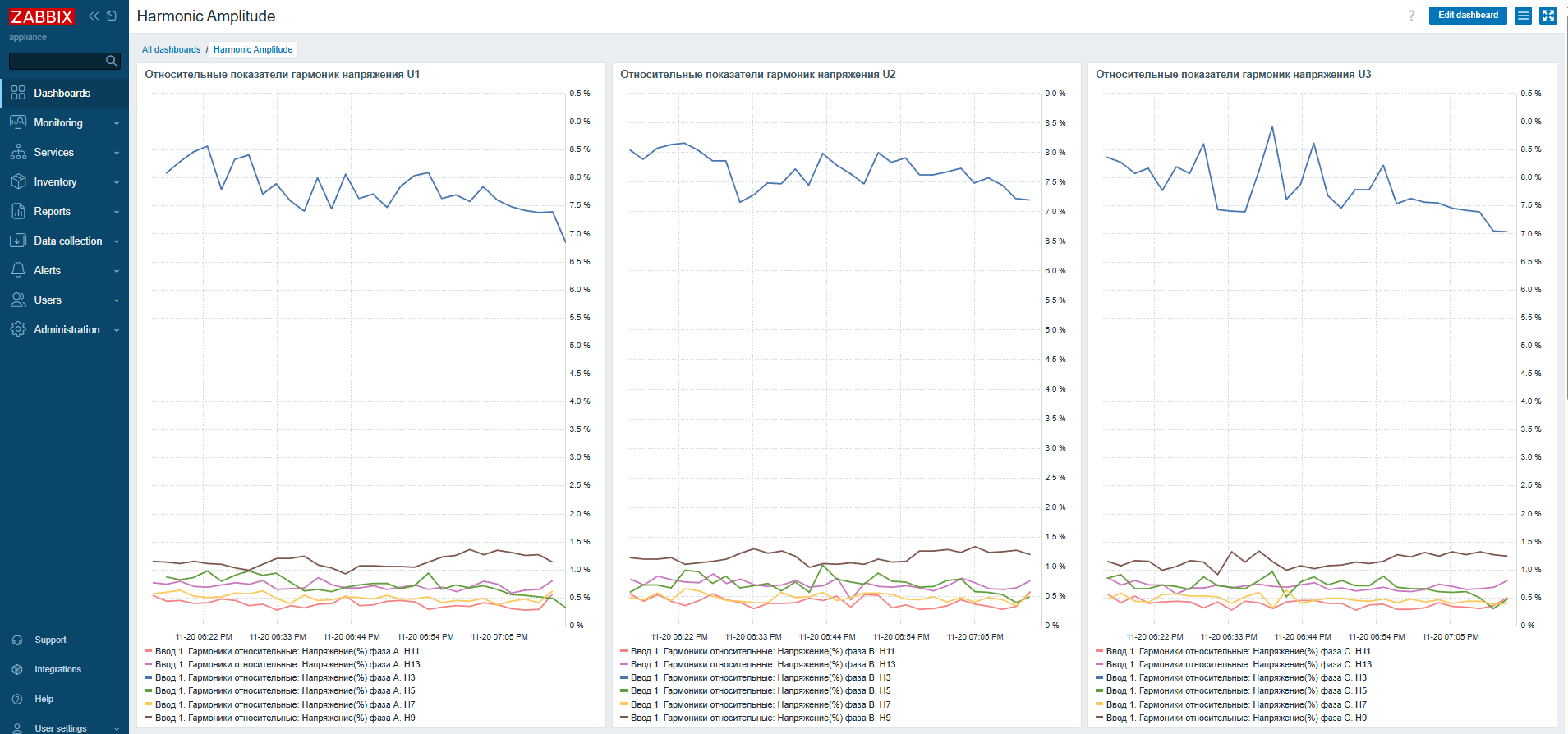Expand the User settings chevron
The width and height of the screenshot is (1568, 734).
(x=117, y=729)
